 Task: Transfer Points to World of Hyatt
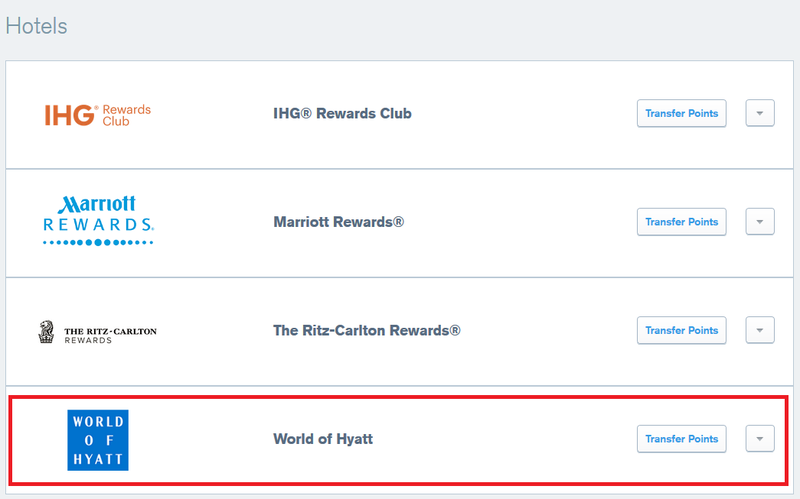point(682,439)
